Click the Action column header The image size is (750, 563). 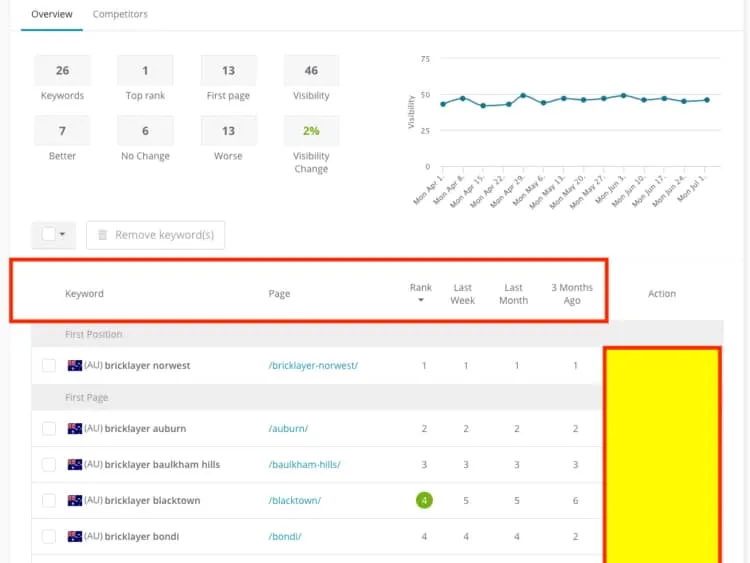point(662,294)
